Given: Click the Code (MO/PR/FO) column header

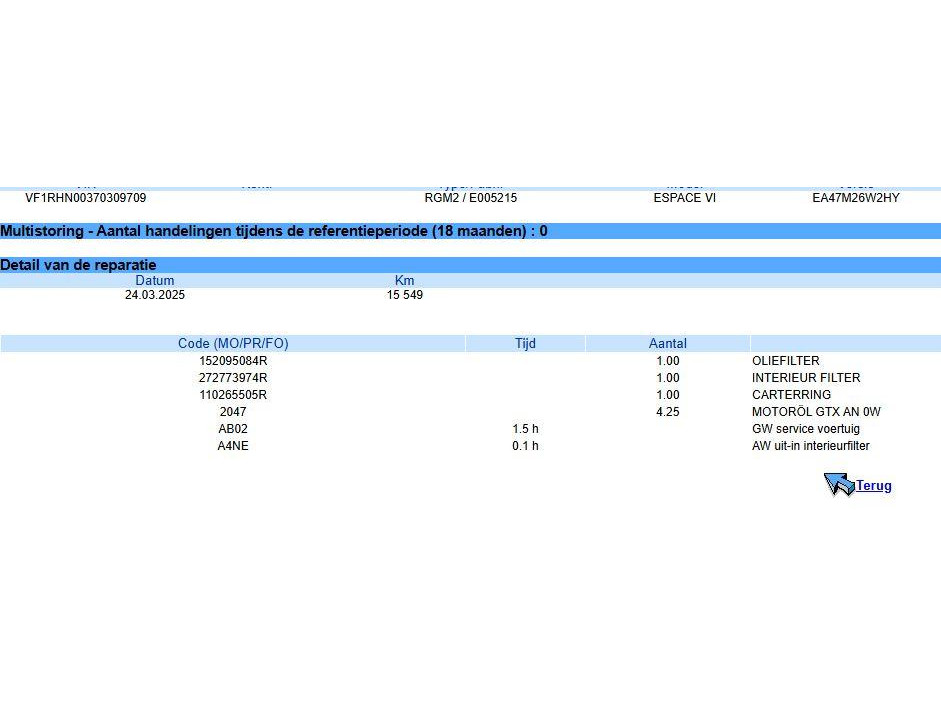Looking at the screenshot, I should click(x=233, y=343).
